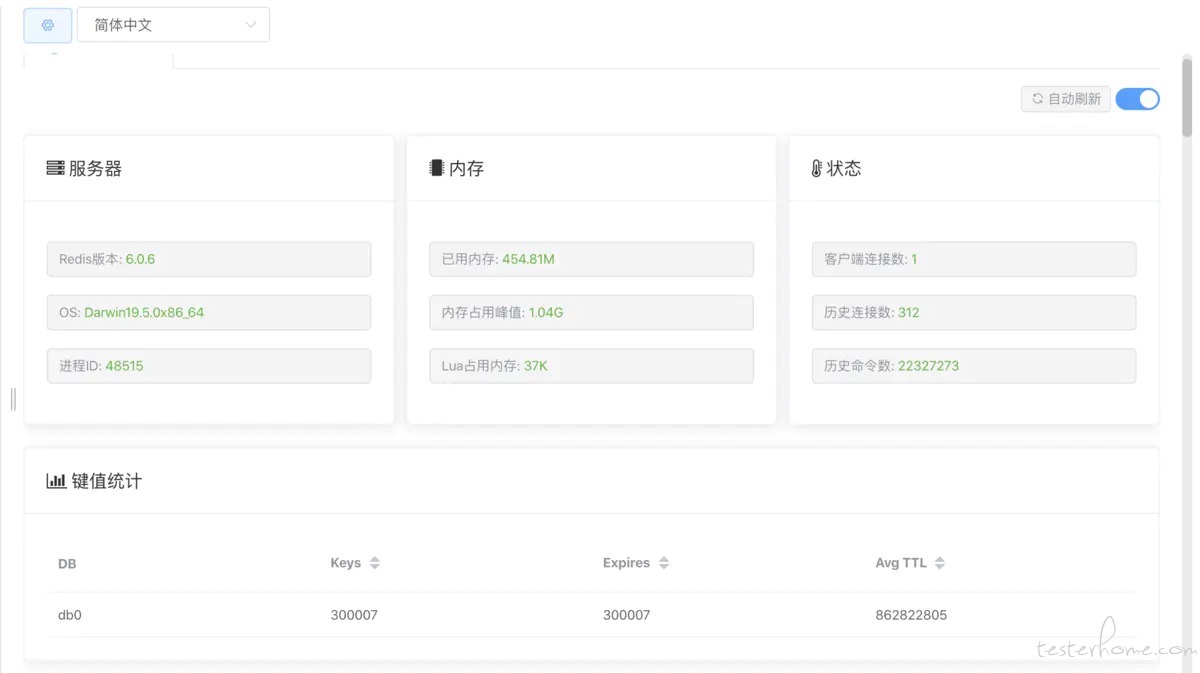Screen dimensions: 1200x673
Task: Click the OS Darwin19.5.0x86_64 field
Action: 209,312
